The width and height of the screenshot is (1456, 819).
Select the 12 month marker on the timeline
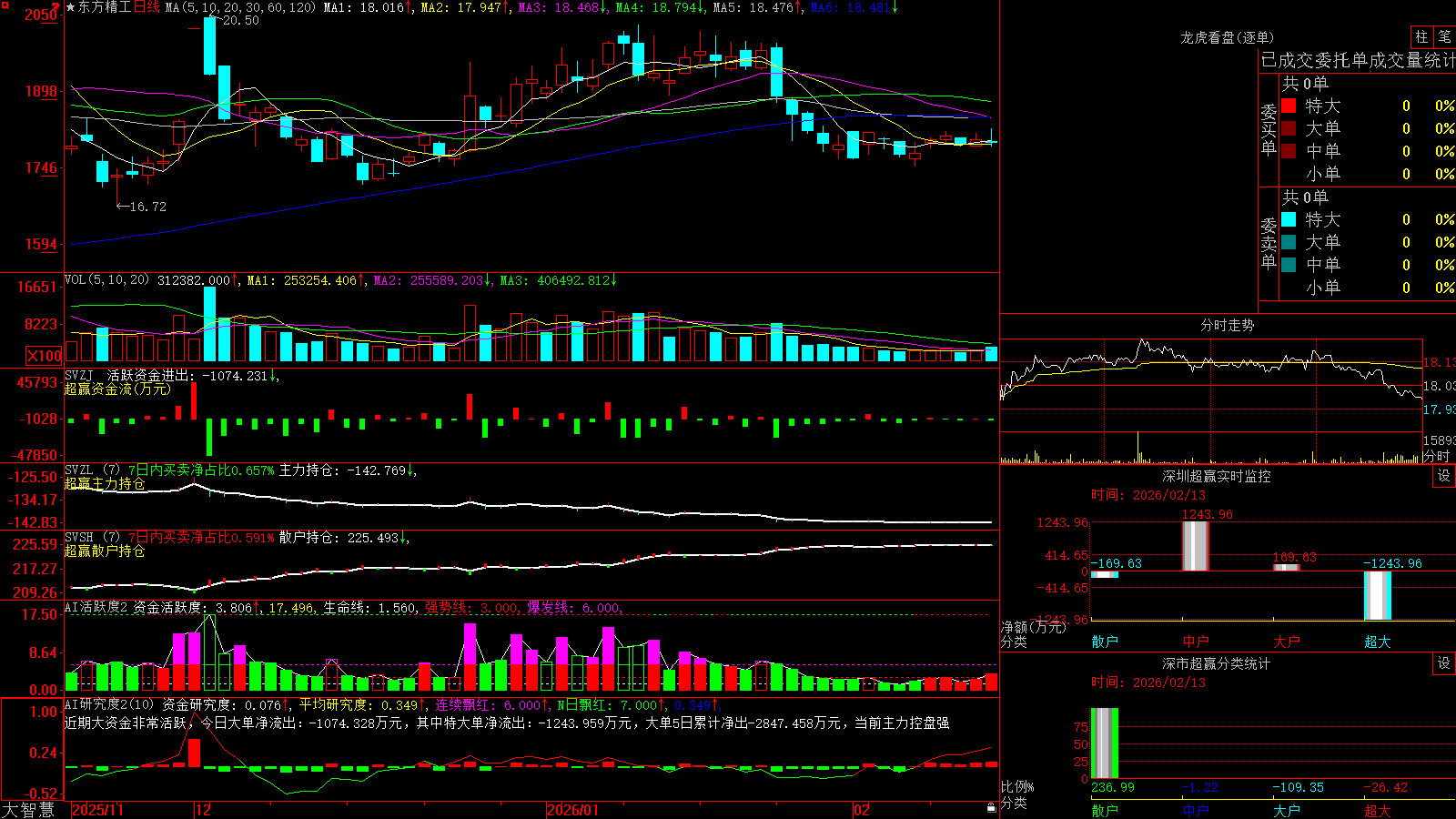[204, 810]
